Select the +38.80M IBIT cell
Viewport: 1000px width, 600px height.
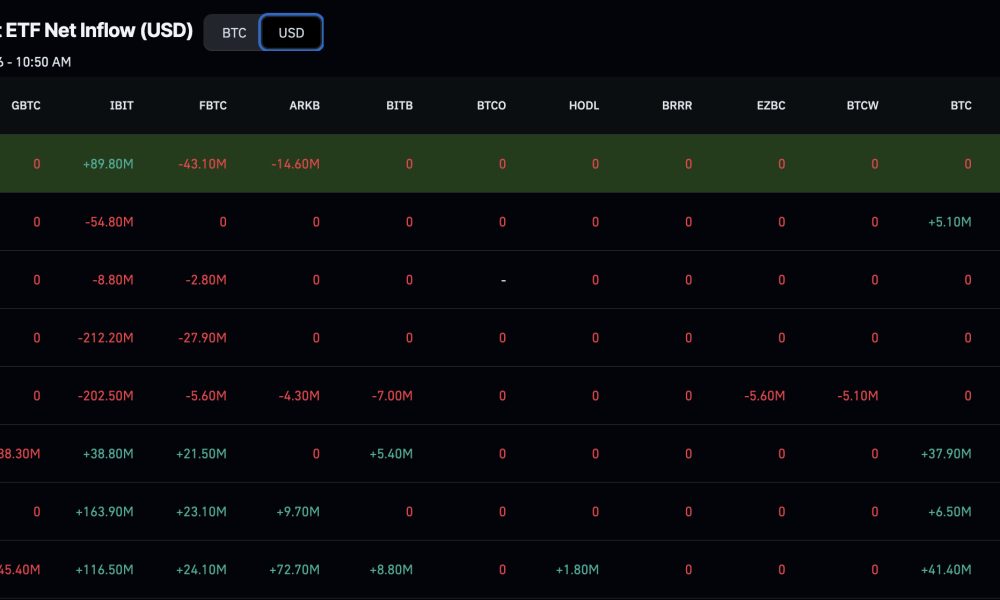point(108,454)
